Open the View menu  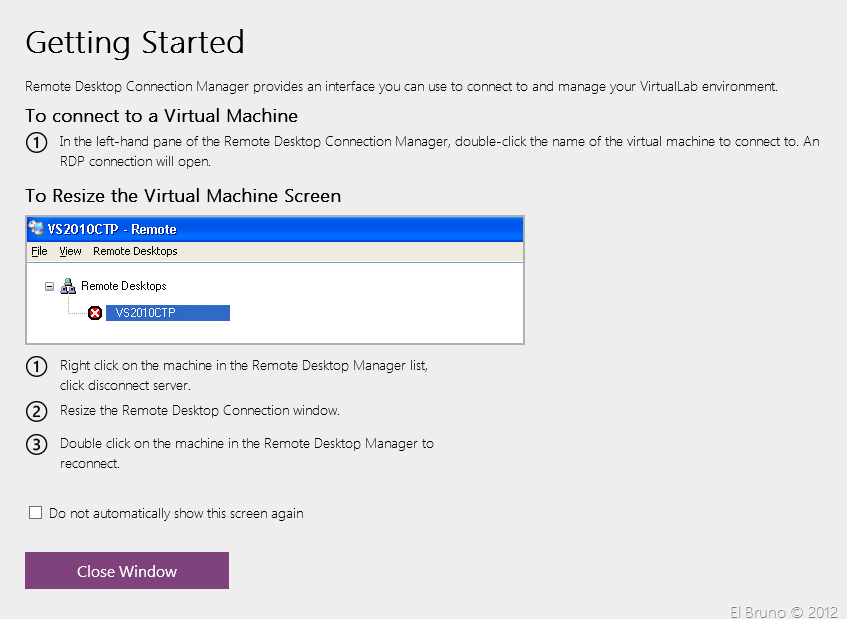70,251
